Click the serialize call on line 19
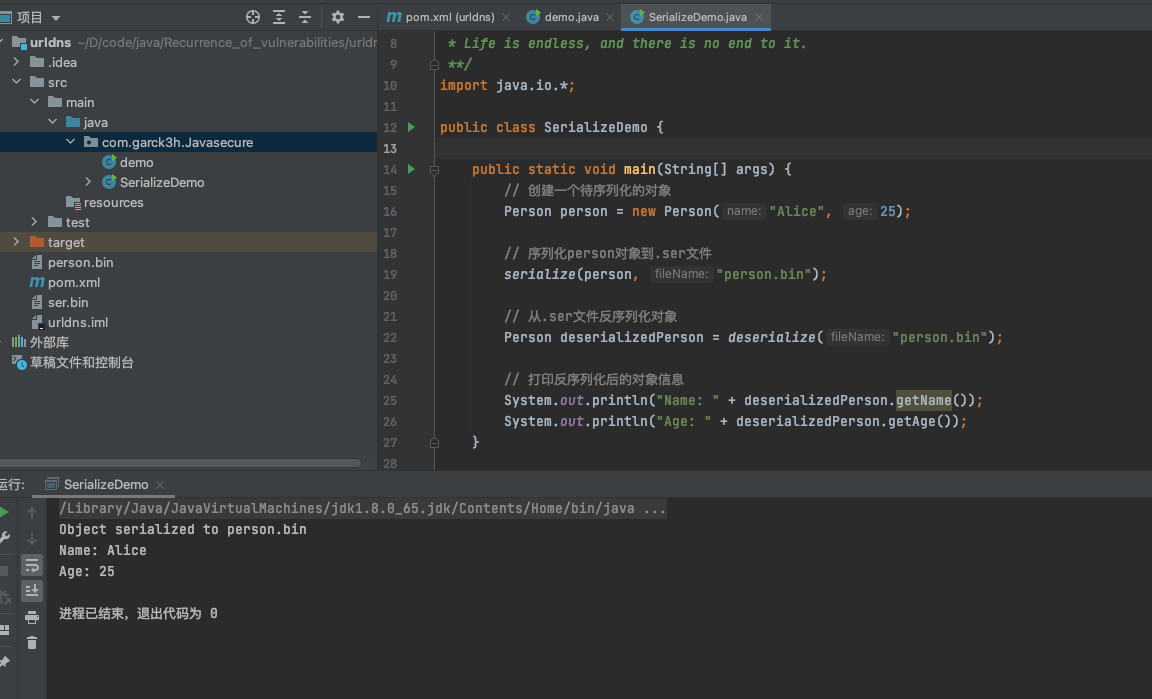 [x=539, y=274]
